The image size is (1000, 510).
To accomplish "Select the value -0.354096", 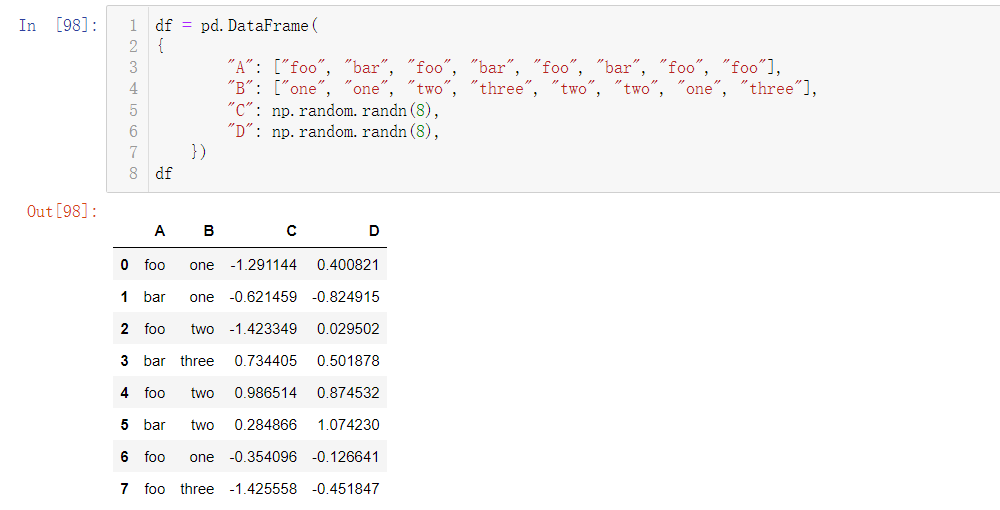I will (263, 456).
